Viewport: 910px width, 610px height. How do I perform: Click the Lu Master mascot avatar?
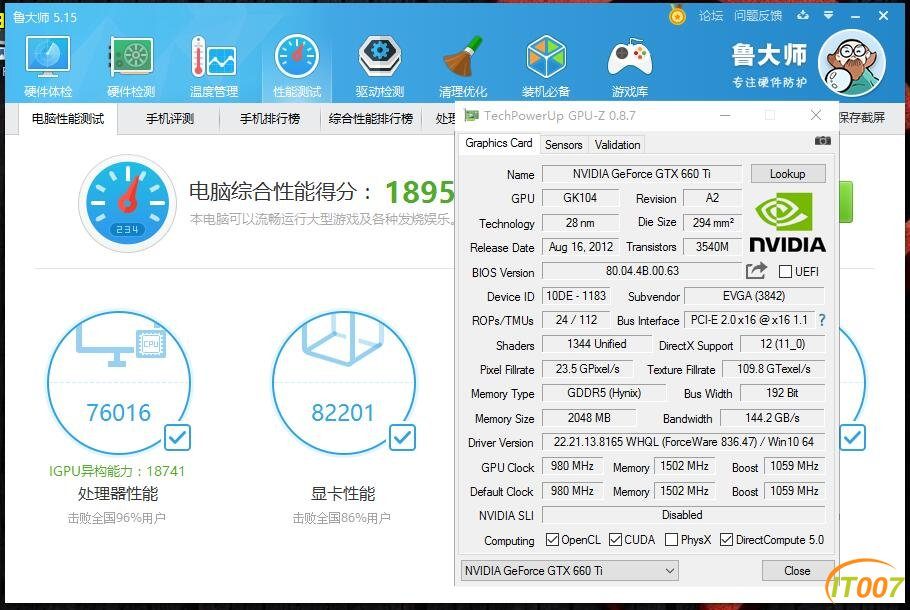852,63
